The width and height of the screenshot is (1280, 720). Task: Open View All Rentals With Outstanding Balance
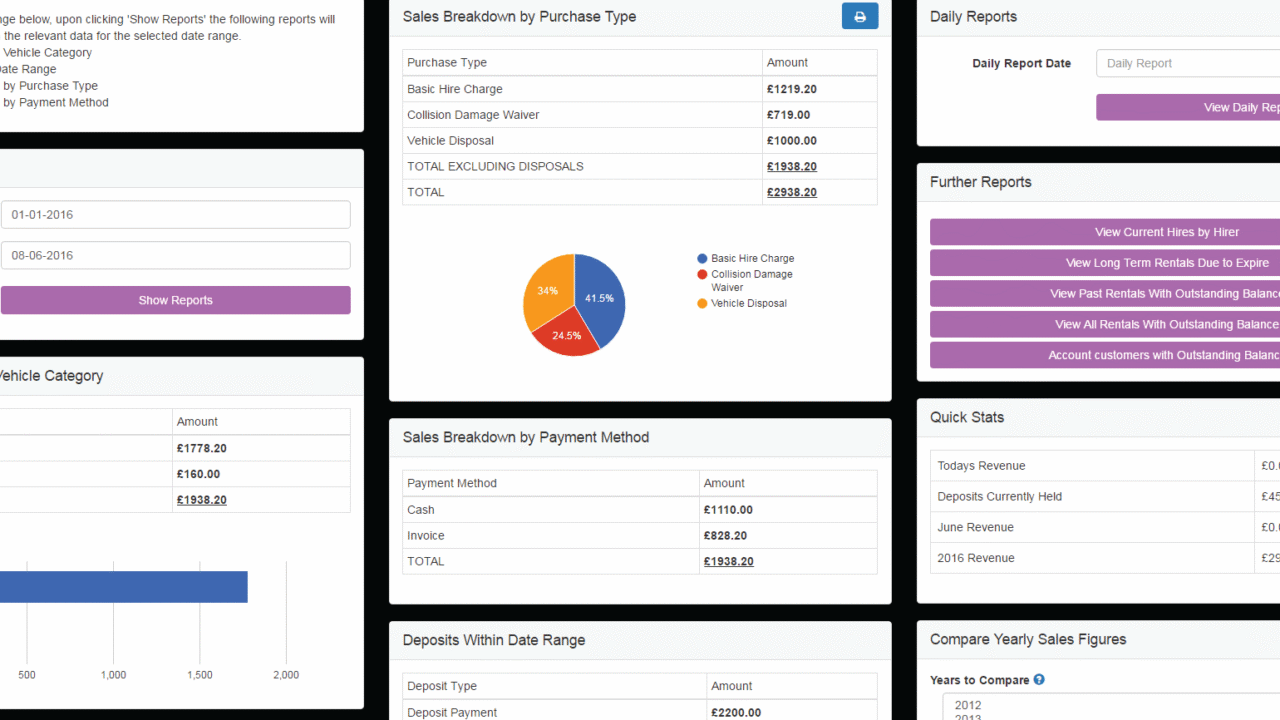[1166, 324]
